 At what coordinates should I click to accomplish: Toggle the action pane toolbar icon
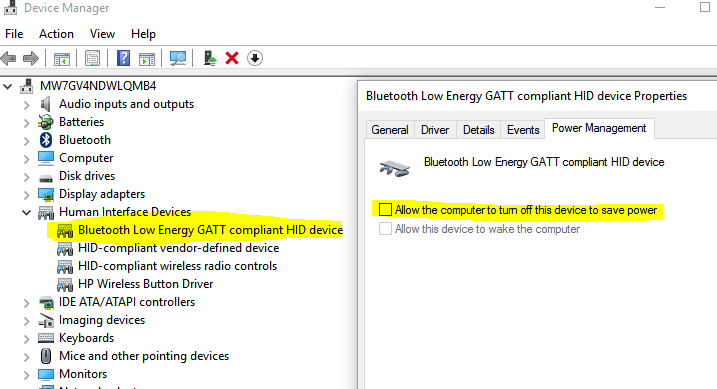(147, 59)
